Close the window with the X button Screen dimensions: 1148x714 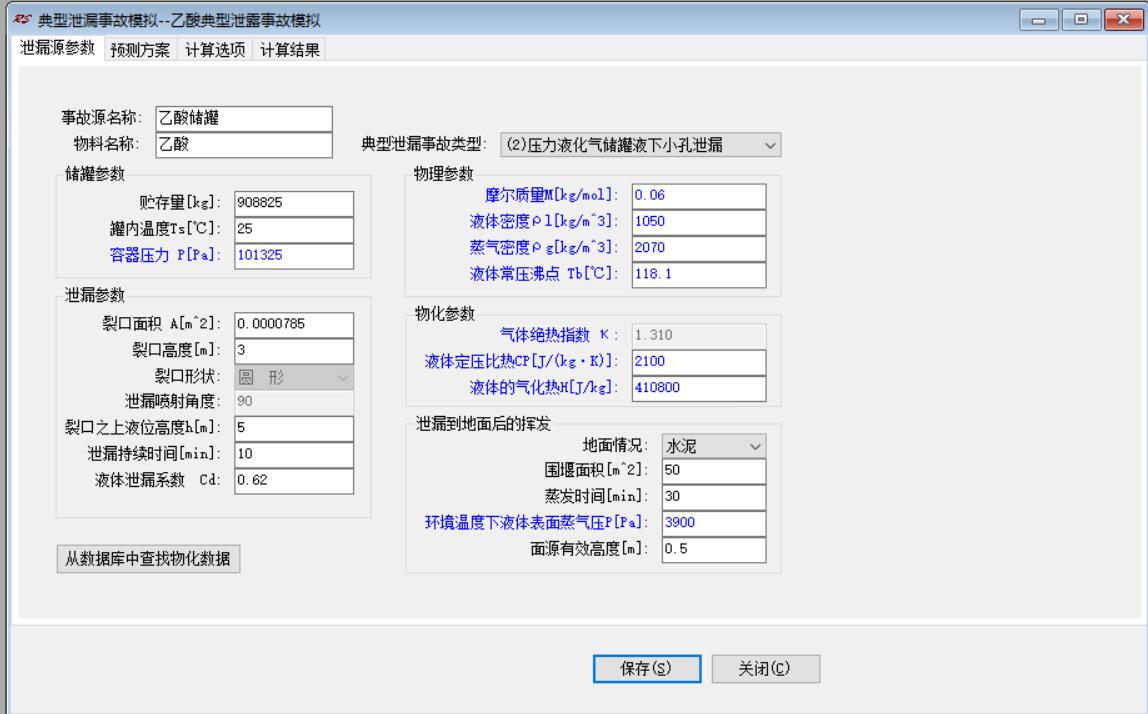[x=1123, y=20]
